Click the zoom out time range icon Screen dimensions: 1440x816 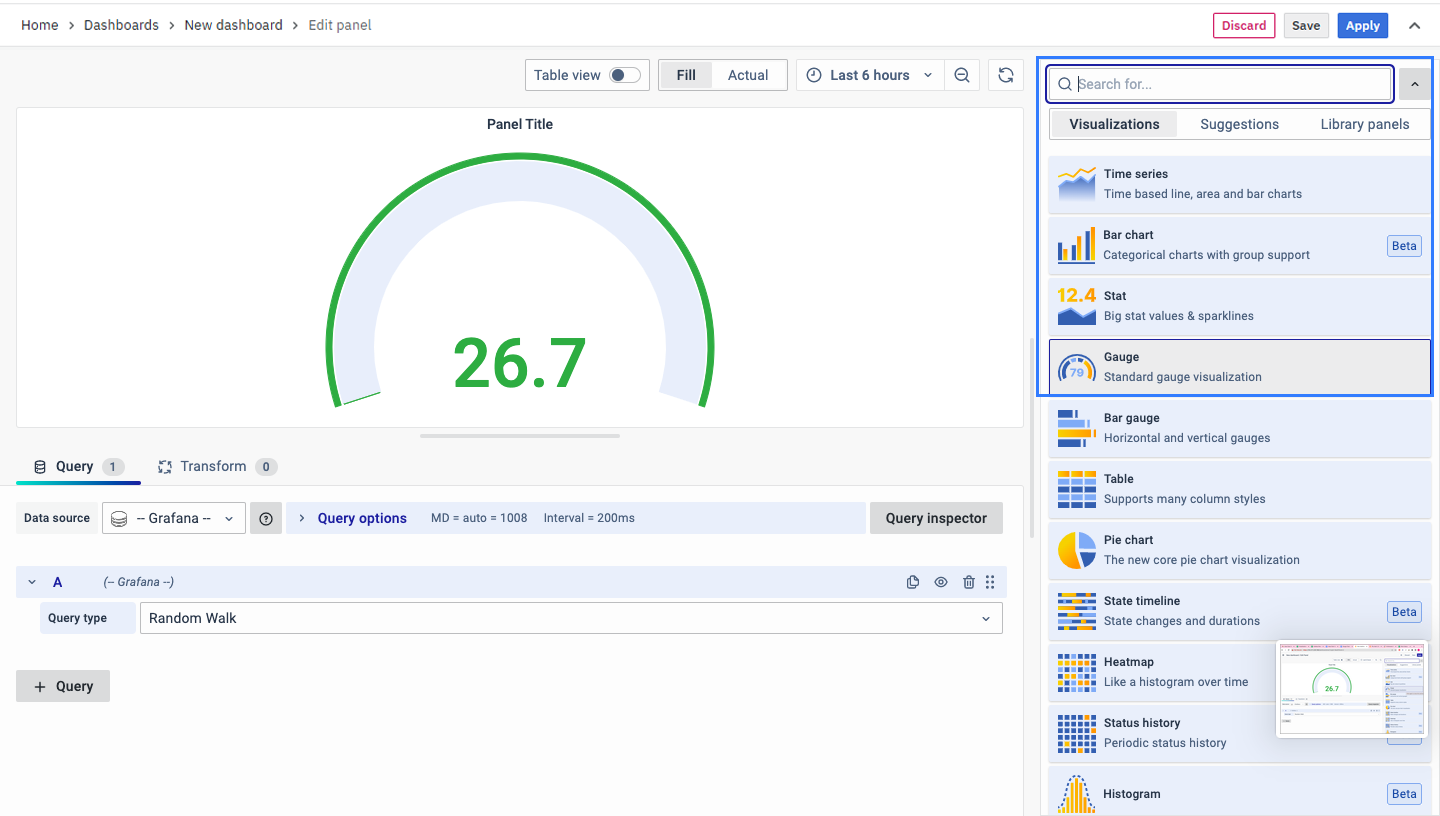pos(962,75)
